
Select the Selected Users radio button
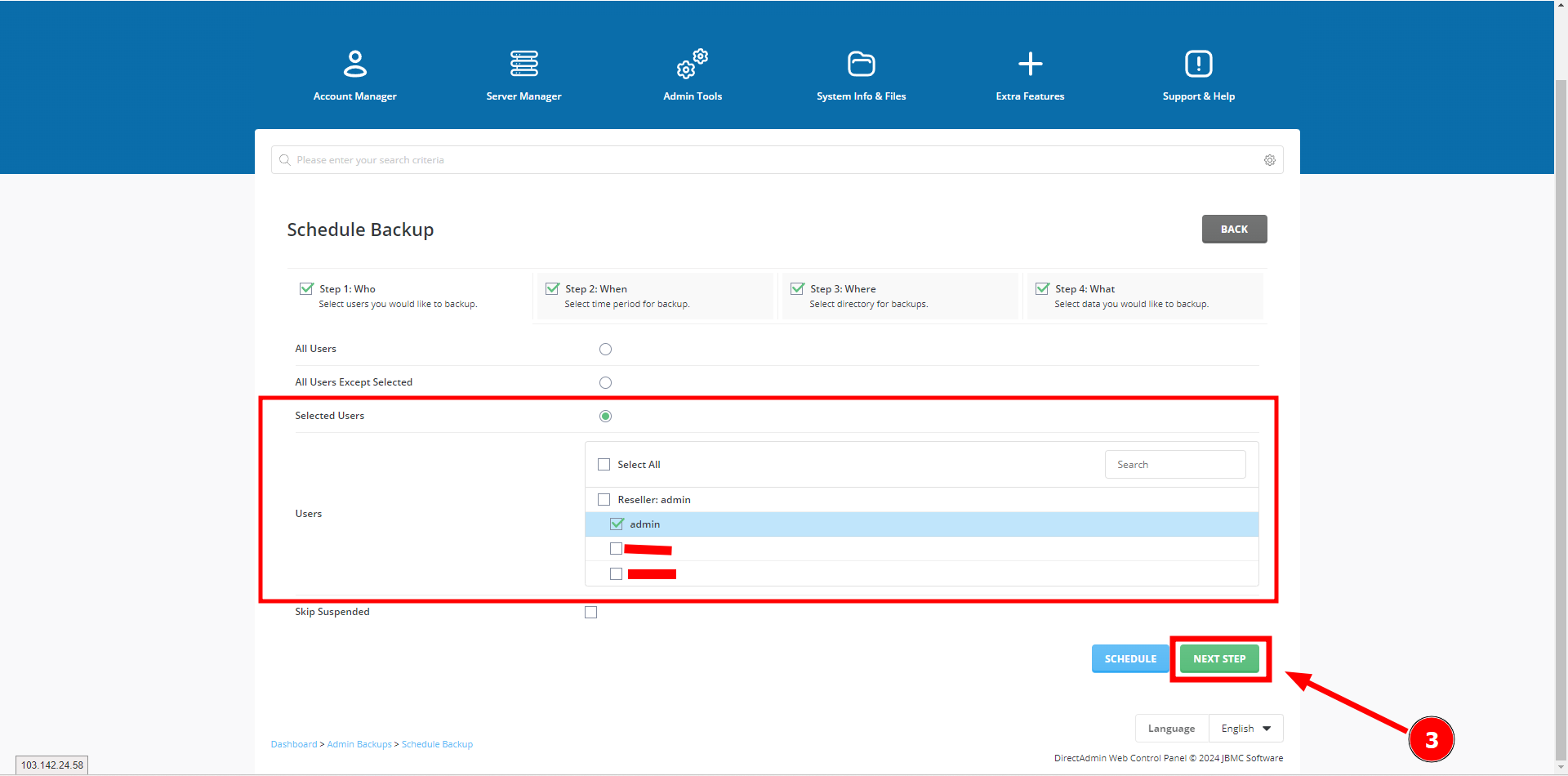coord(605,417)
